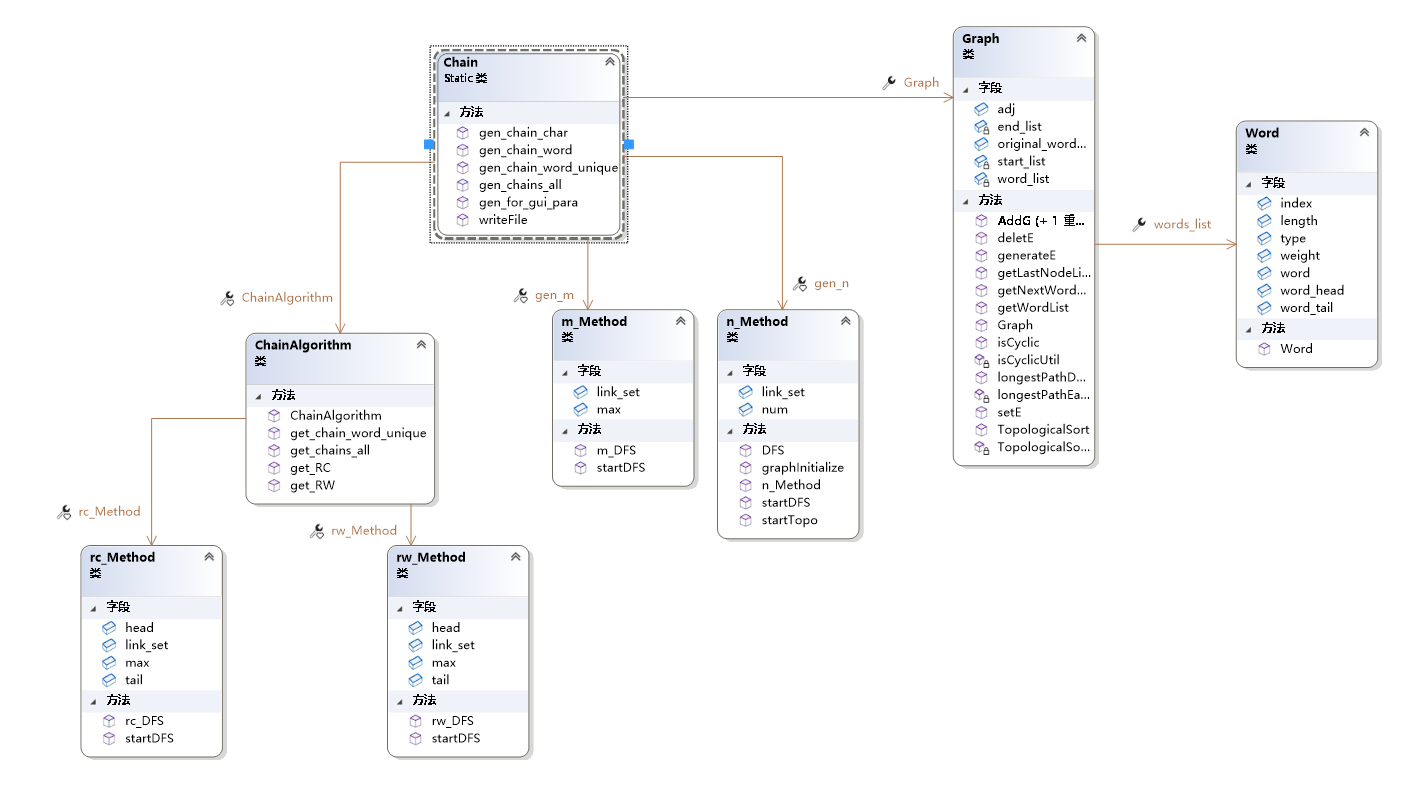Collapse the 字段 section in Graph class
Screen dimensions: 1405x786
pos(965,89)
